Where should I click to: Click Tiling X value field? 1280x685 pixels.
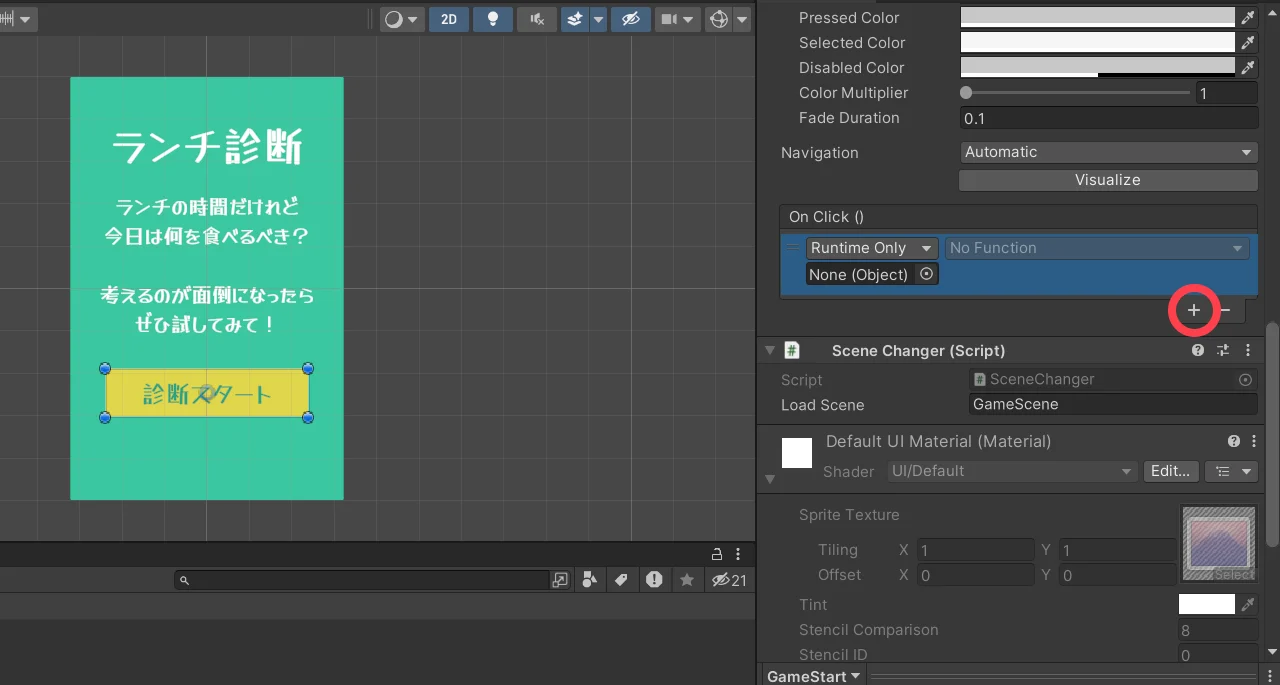pyautogui.click(x=976, y=550)
